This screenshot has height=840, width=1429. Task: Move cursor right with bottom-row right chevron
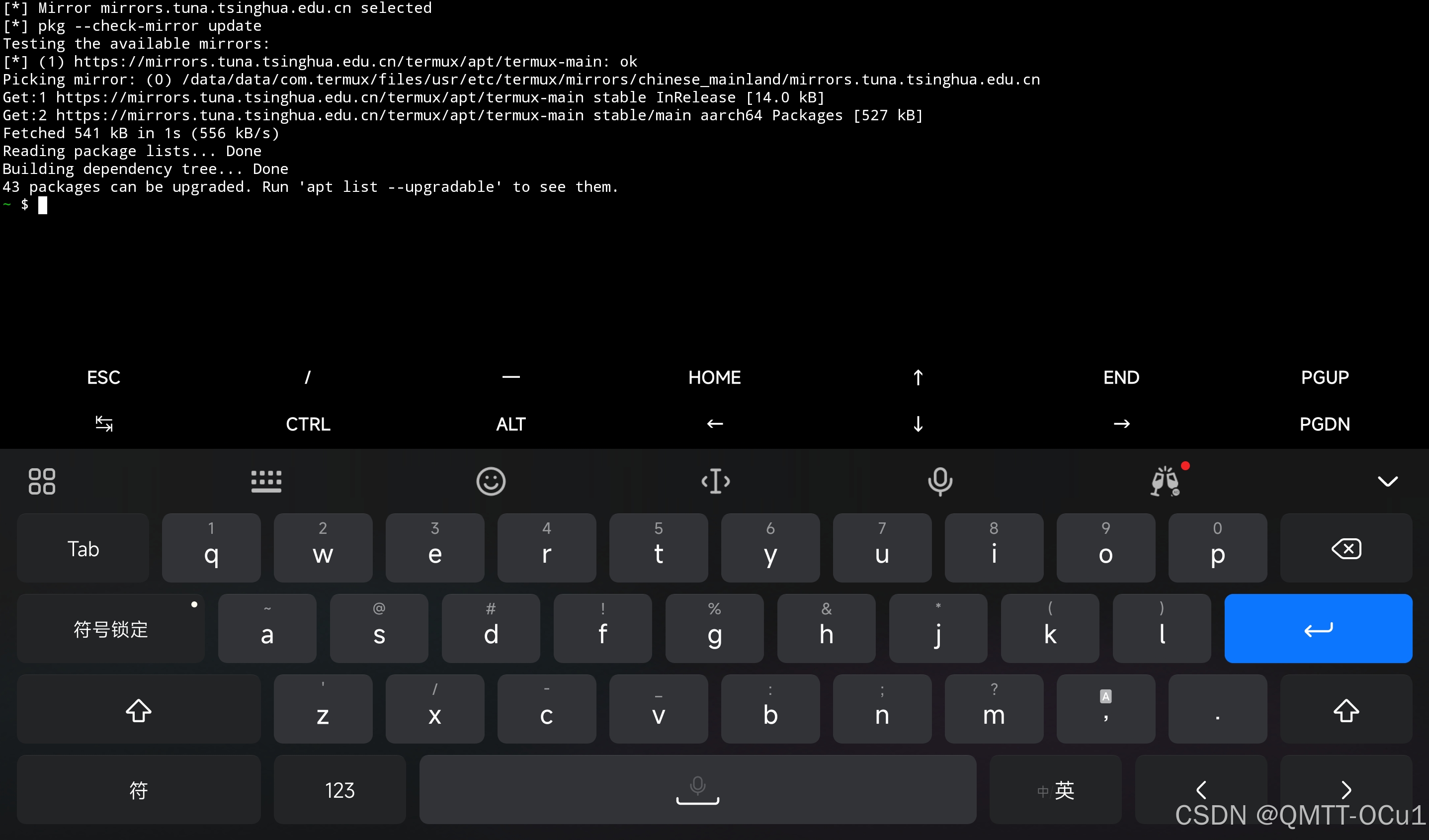point(1345,789)
